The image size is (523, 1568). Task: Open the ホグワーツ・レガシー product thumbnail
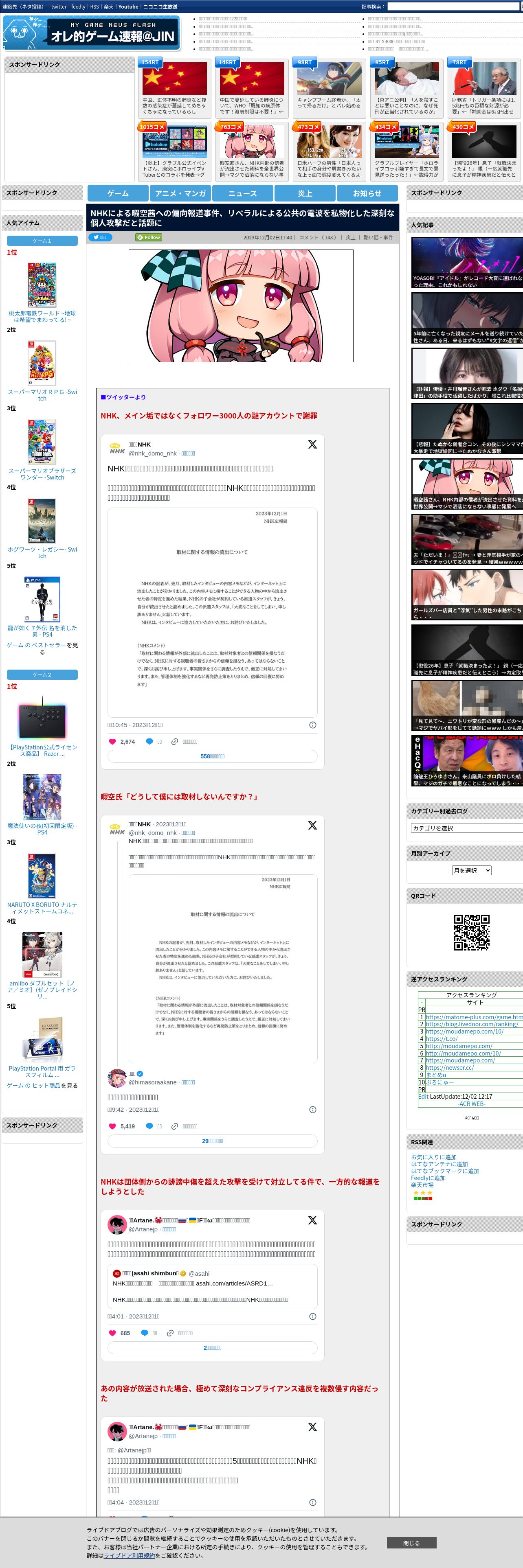(42, 521)
